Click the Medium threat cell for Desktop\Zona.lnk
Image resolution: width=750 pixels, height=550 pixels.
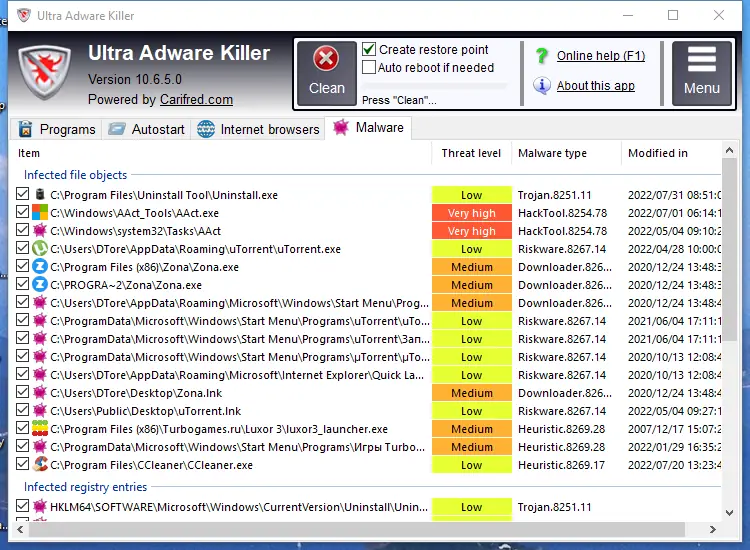click(472, 393)
